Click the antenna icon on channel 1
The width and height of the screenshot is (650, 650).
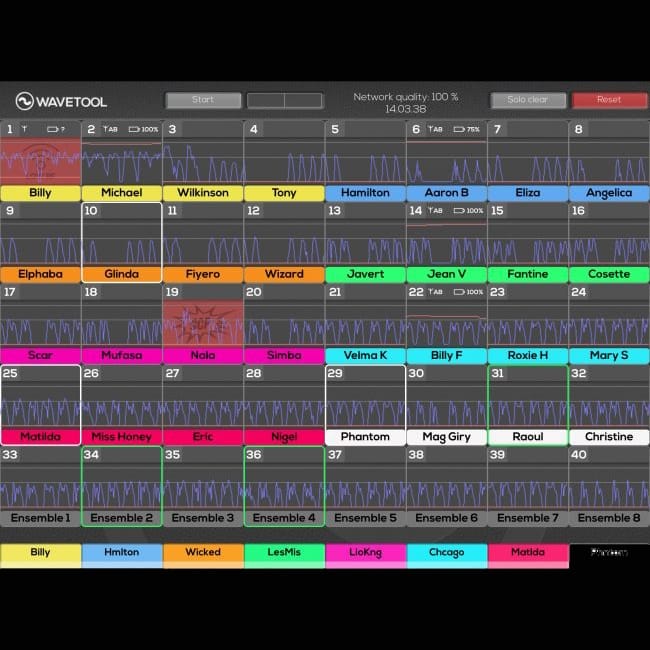point(24,129)
